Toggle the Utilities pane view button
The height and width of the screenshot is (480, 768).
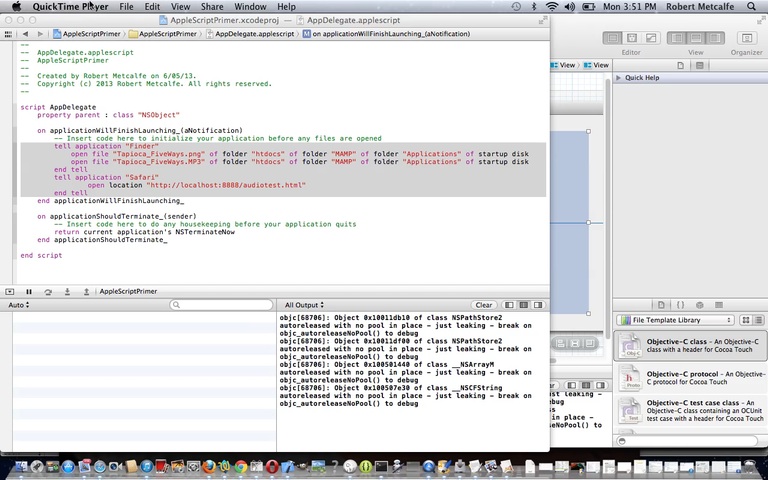pyautogui.click(x=715, y=38)
